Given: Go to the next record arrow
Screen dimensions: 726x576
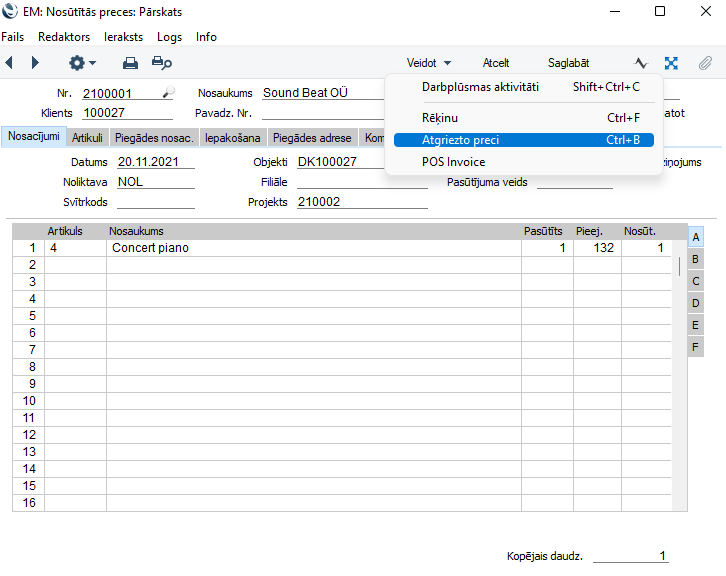Looking at the screenshot, I should [x=35, y=63].
